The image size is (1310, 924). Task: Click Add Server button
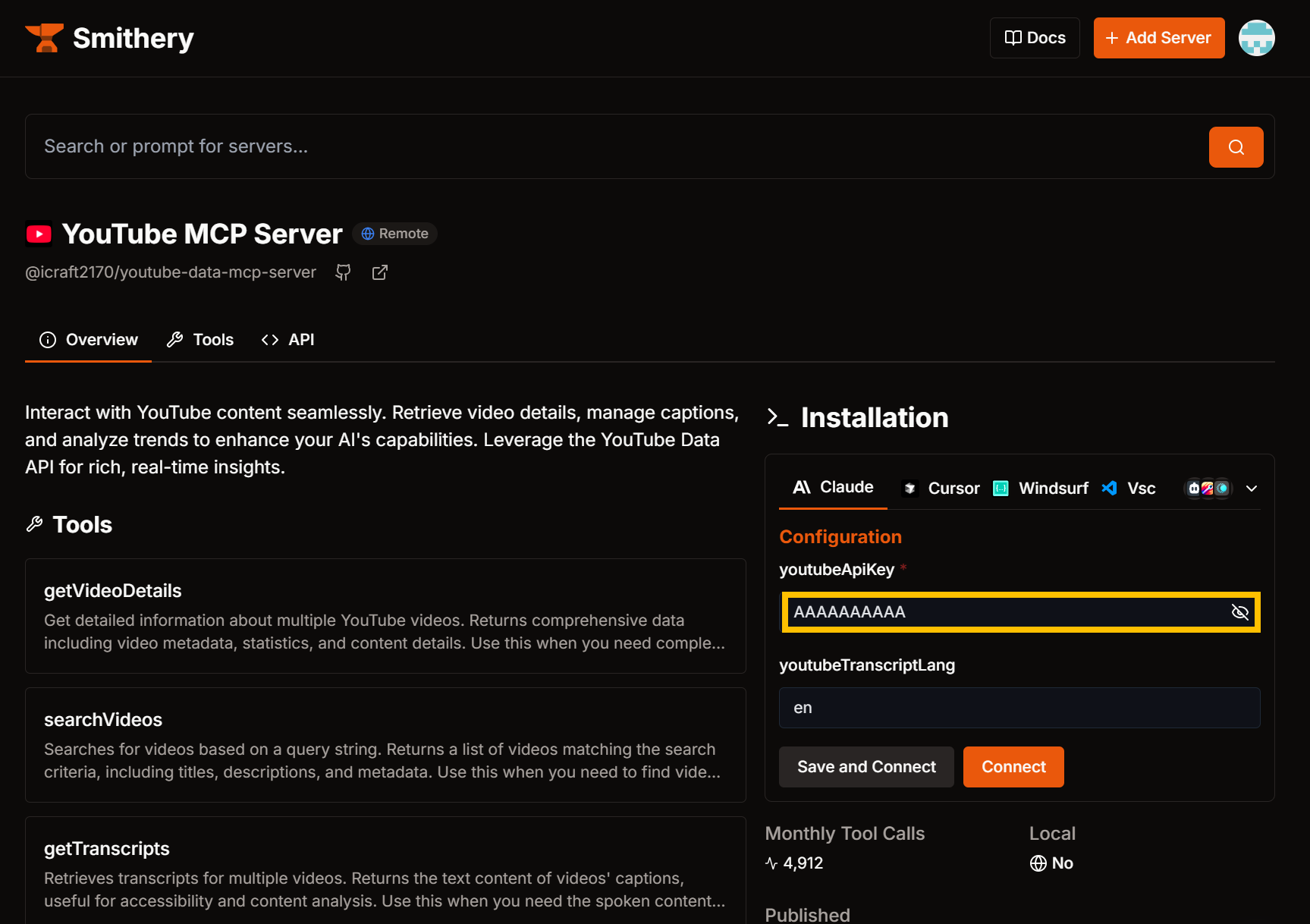pos(1159,38)
